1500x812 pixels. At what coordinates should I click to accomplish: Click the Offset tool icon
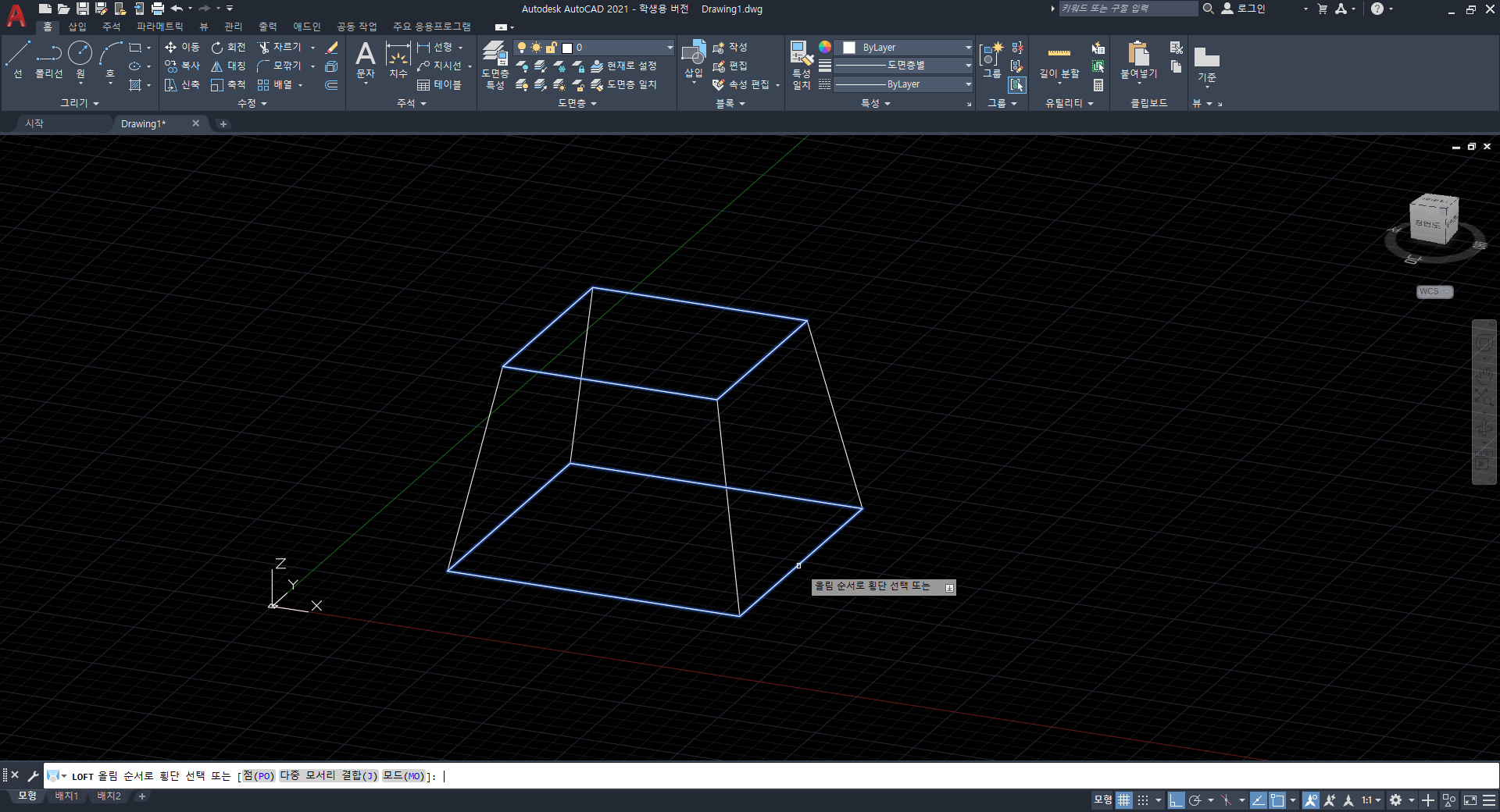(x=331, y=84)
